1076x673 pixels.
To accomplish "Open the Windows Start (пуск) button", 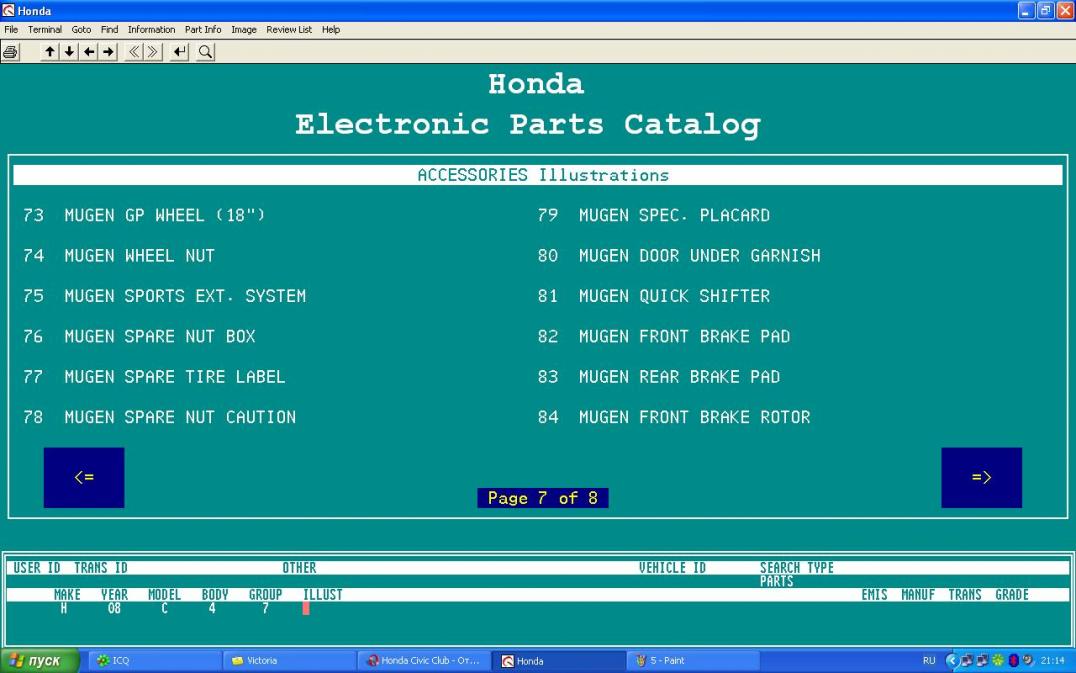I will (40, 661).
